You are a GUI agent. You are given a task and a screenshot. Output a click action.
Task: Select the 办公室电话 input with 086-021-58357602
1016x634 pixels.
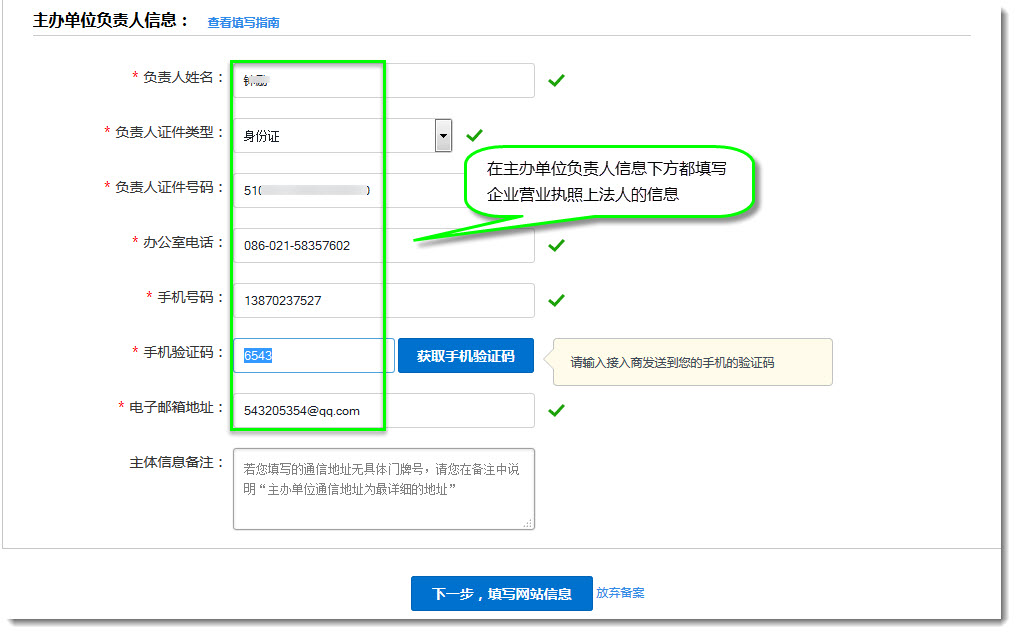(383, 245)
